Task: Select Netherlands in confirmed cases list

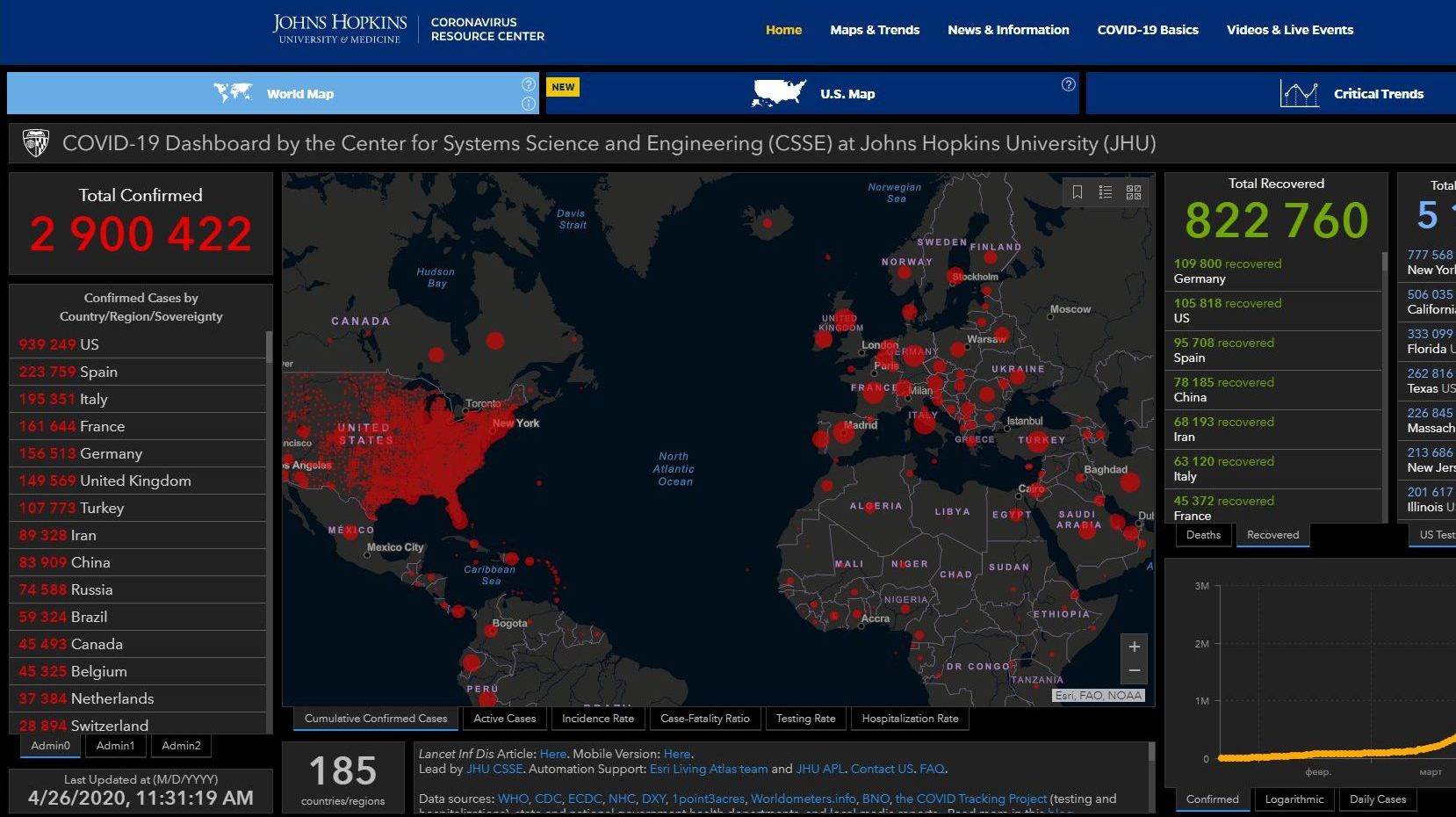Action: pos(137,698)
